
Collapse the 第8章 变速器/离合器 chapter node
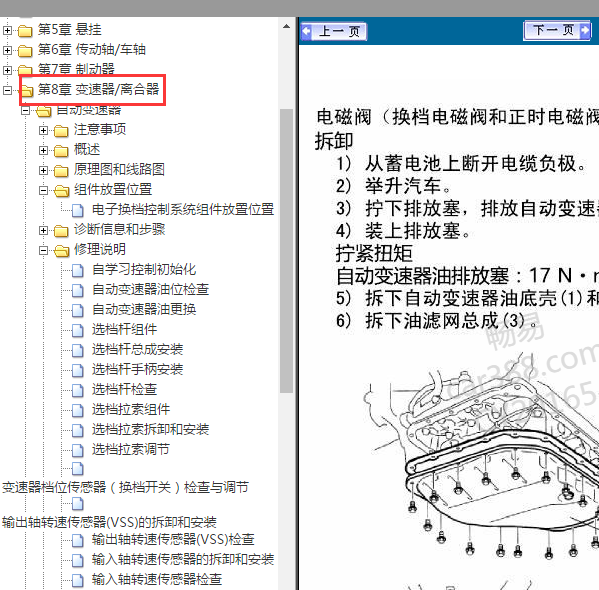[7, 90]
